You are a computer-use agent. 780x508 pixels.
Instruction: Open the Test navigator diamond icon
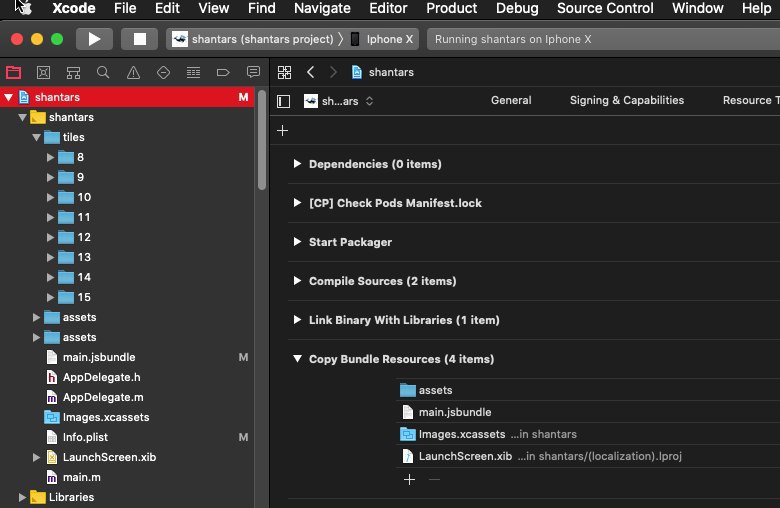pyautogui.click(x=163, y=73)
